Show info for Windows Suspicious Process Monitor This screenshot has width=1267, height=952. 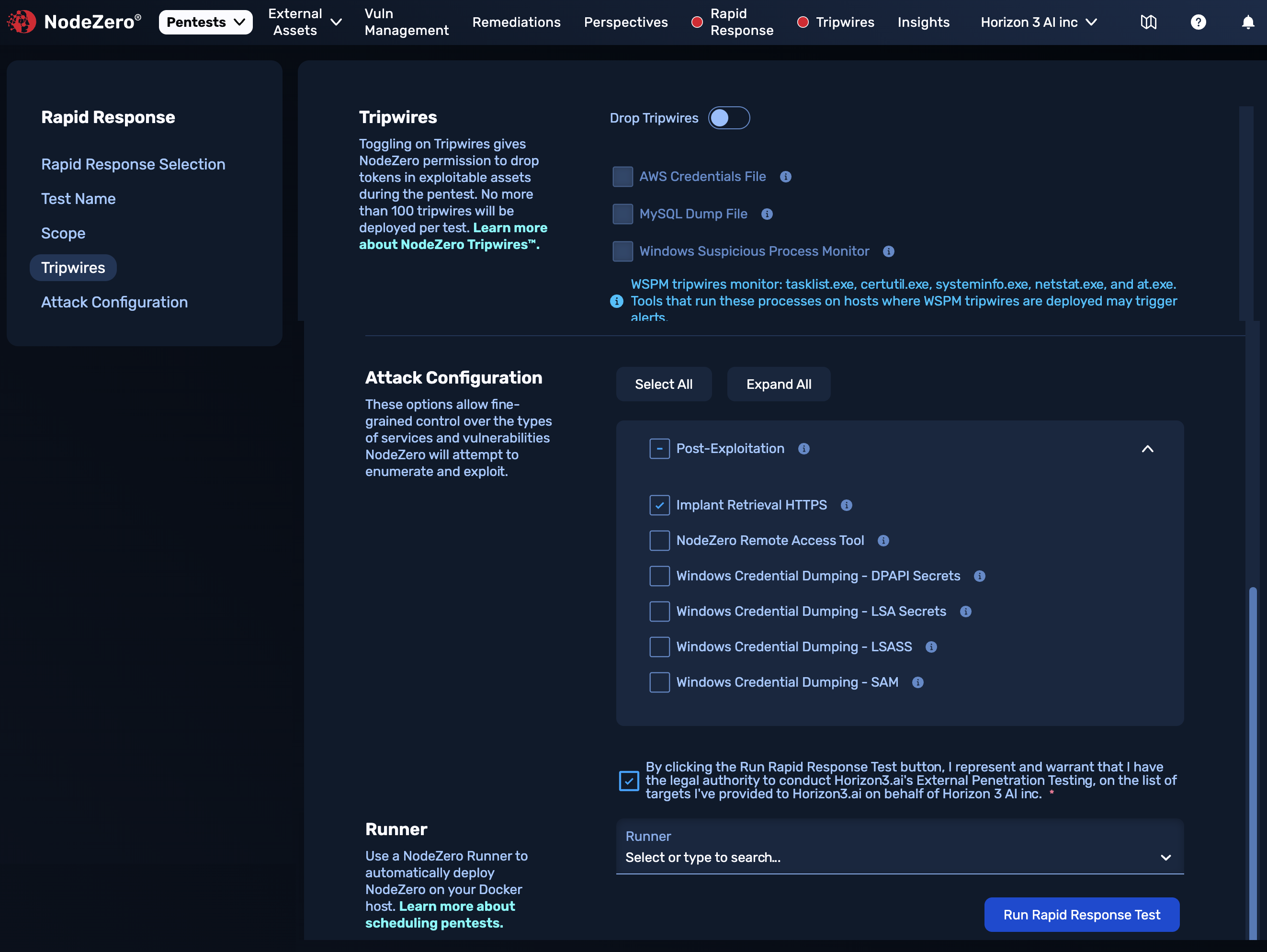click(x=888, y=251)
